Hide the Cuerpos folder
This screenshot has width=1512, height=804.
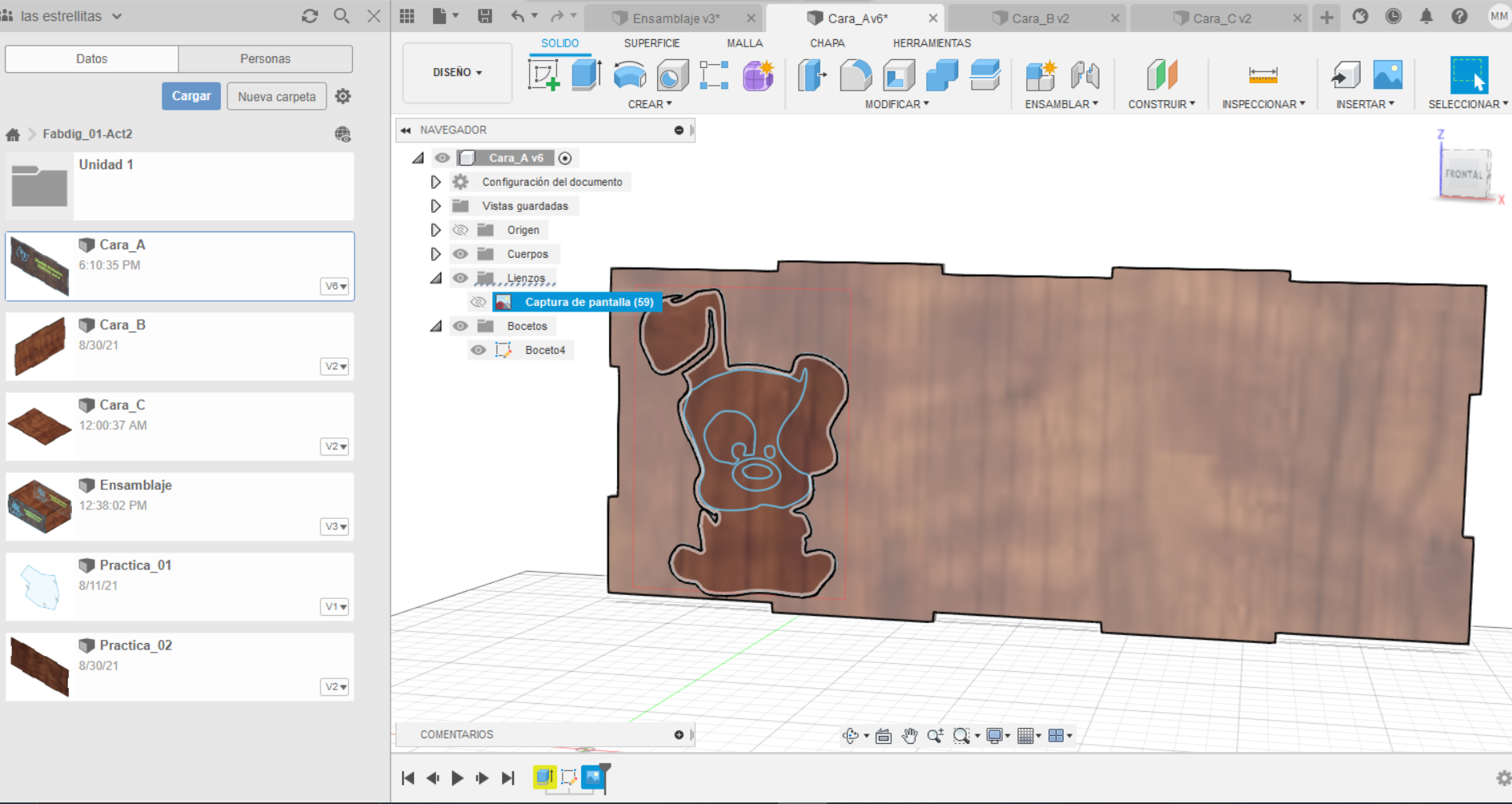(x=460, y=254)
